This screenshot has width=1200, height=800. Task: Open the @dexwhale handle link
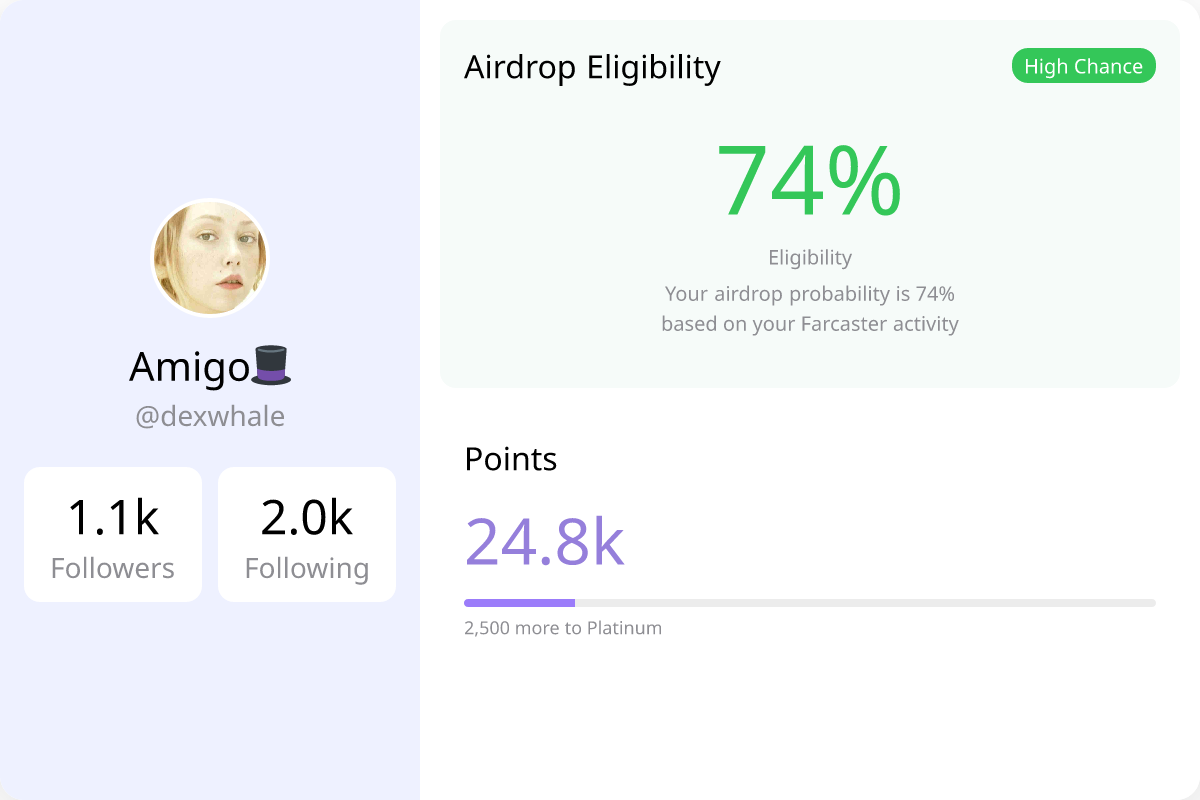pos(210,416)
